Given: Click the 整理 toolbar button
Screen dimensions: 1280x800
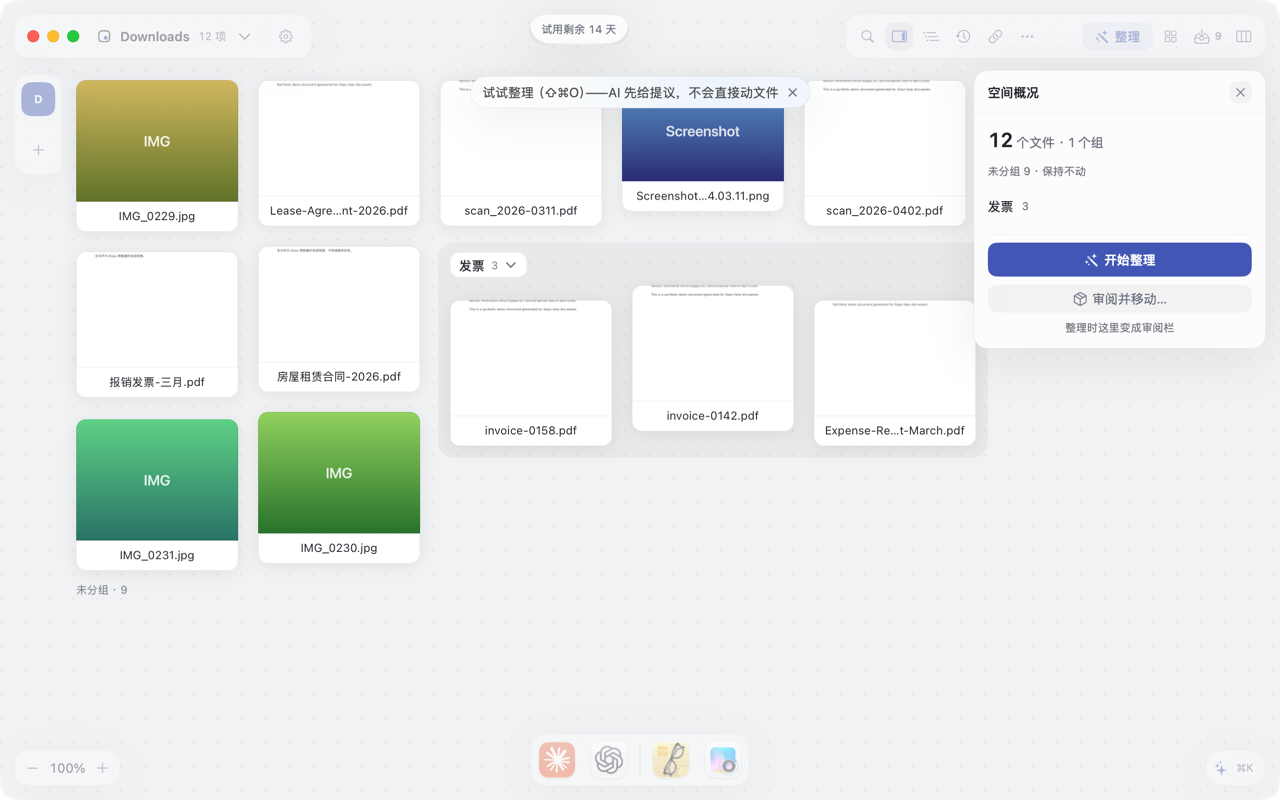Looking at the screenshot, I should click(1117, 36).
